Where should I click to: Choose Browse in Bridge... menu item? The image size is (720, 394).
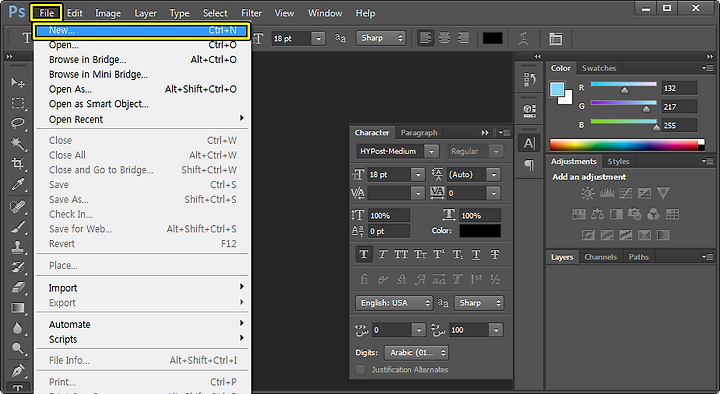coord(142,60)
